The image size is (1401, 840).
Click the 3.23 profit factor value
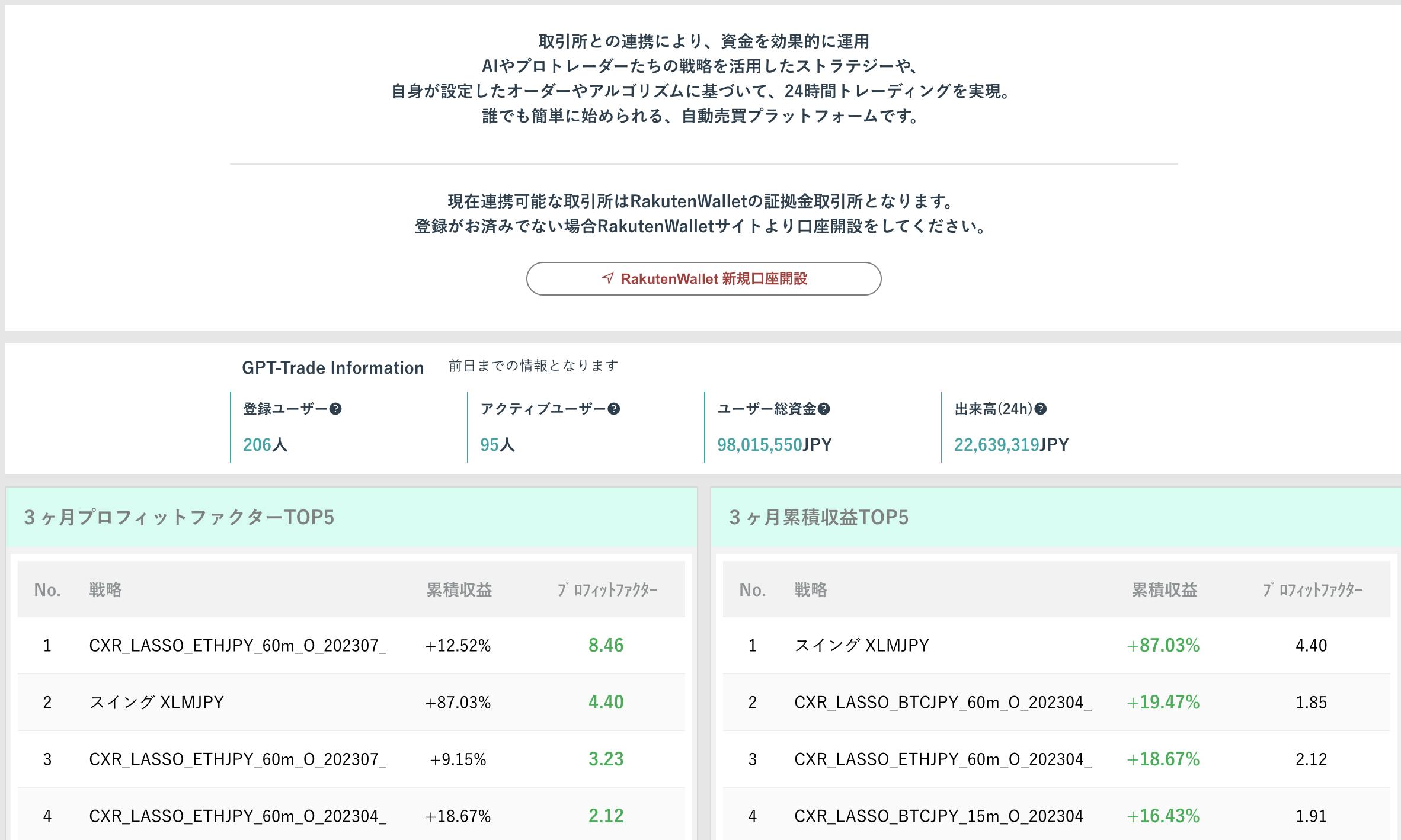coord(606,759)
